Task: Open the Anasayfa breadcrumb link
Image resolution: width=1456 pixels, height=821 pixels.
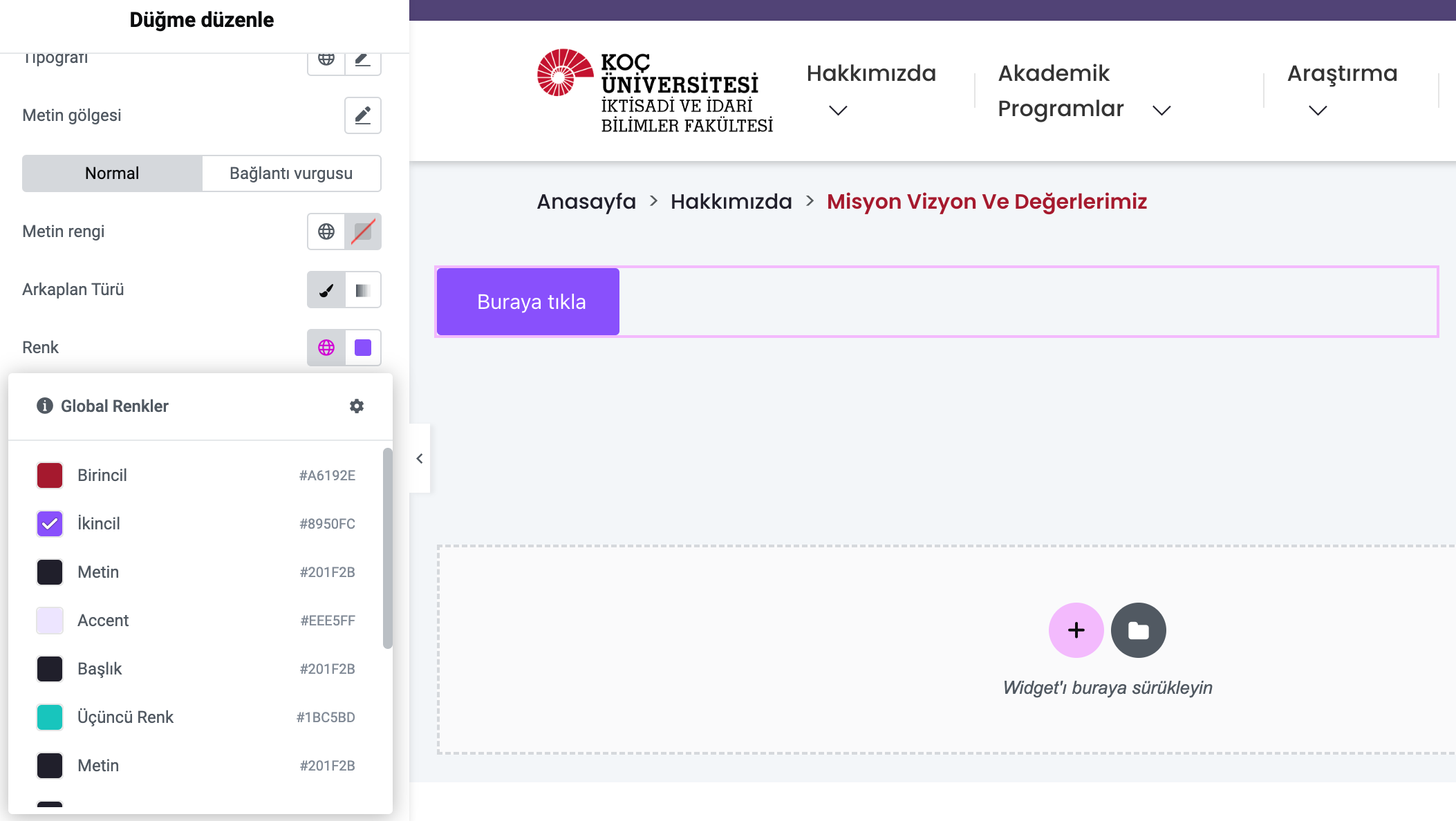Action: (x=586, y=202)
